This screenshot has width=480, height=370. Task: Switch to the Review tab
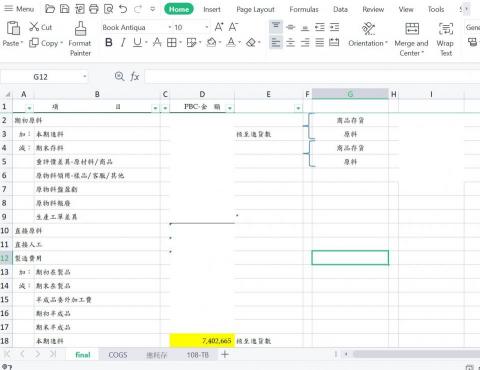(x=373, y=9)
